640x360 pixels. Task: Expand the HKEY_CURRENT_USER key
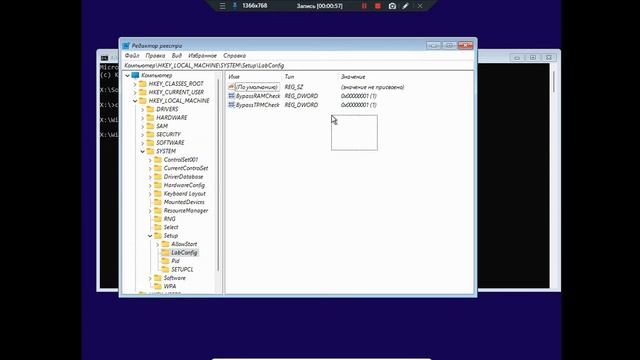[135, 92]
